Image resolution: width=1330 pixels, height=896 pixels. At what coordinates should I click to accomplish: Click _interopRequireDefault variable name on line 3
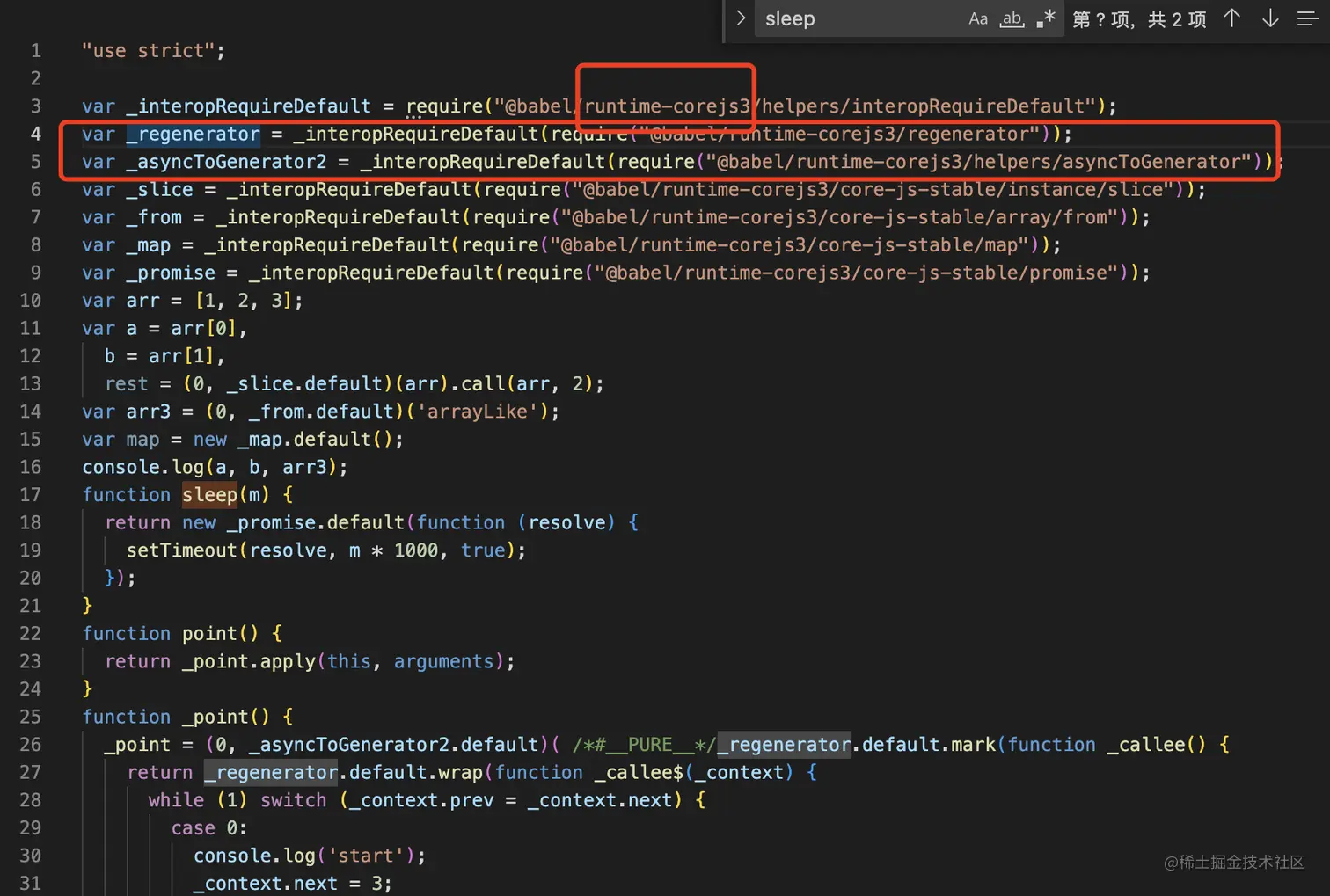[x=248, y=106]
